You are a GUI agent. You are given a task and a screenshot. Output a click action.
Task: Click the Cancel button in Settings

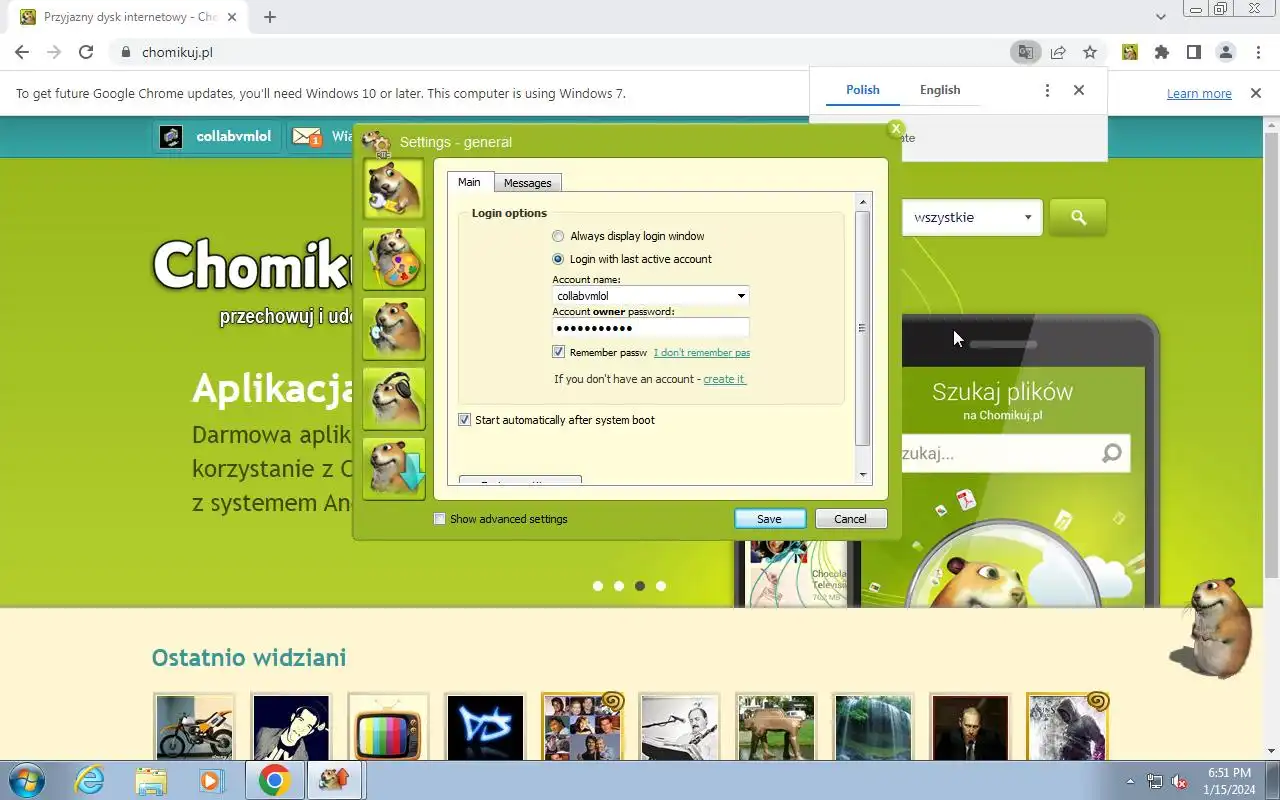pos(850,519)
